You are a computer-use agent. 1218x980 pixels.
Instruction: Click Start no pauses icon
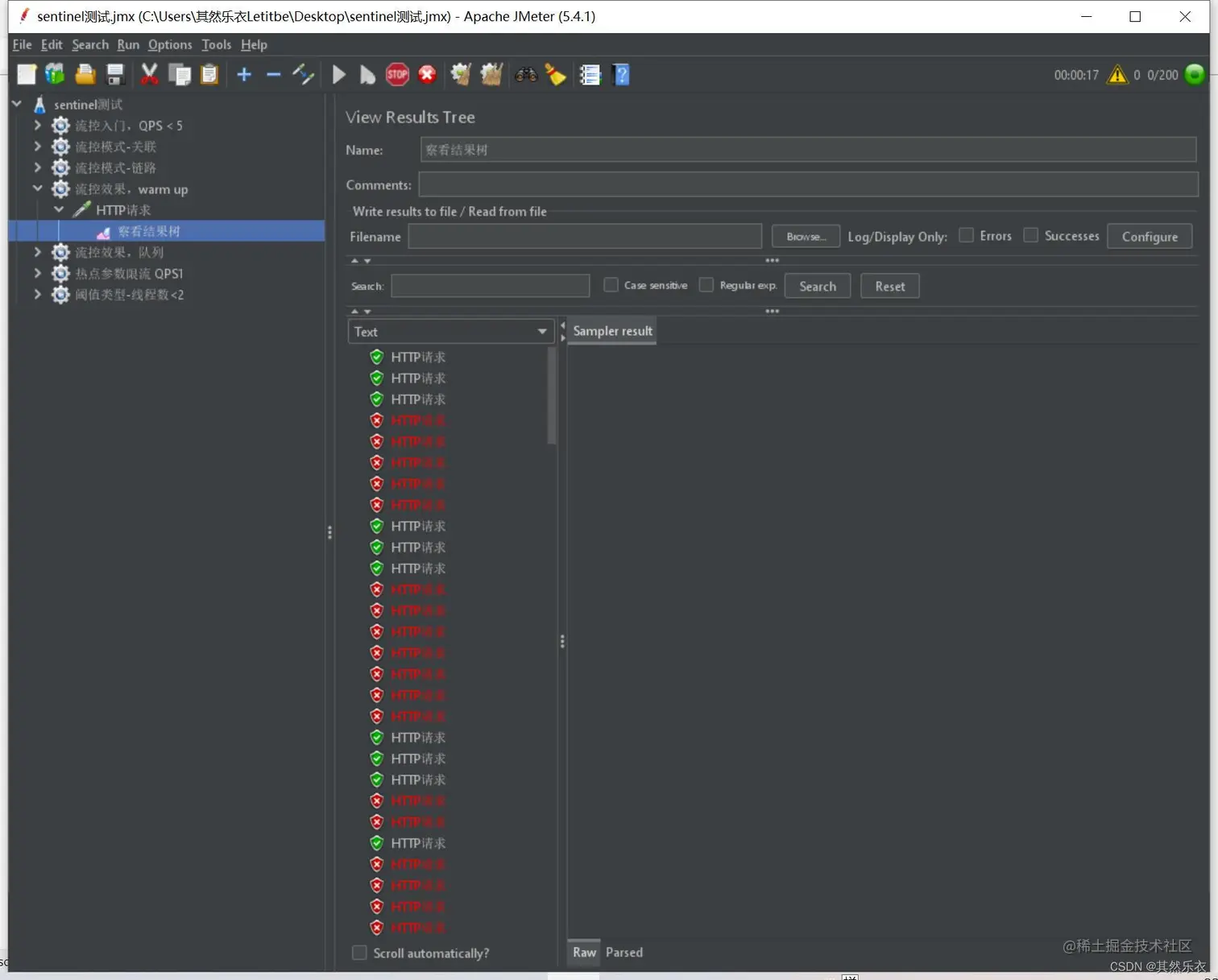point(367,75)
